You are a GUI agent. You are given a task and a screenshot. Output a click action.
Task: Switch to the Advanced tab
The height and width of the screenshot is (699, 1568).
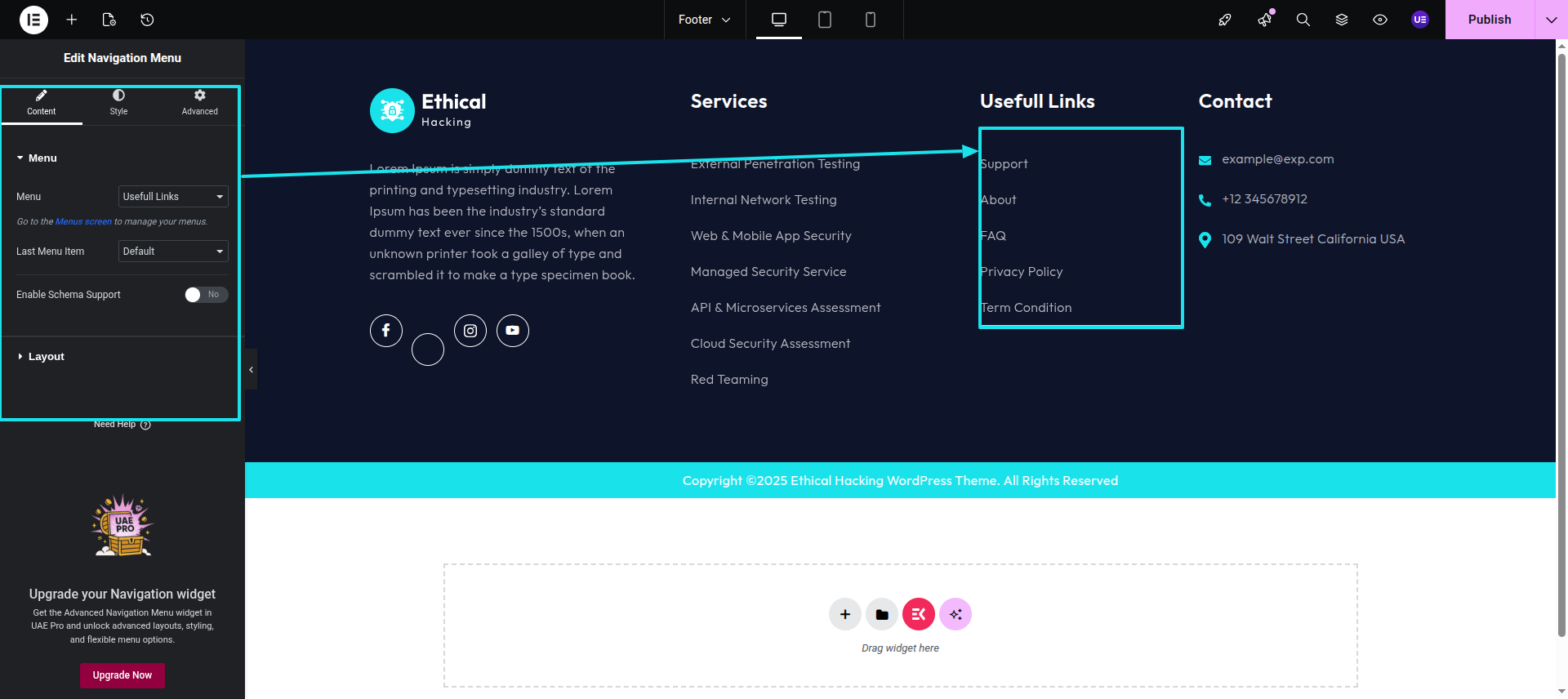(x=199, y=103)
